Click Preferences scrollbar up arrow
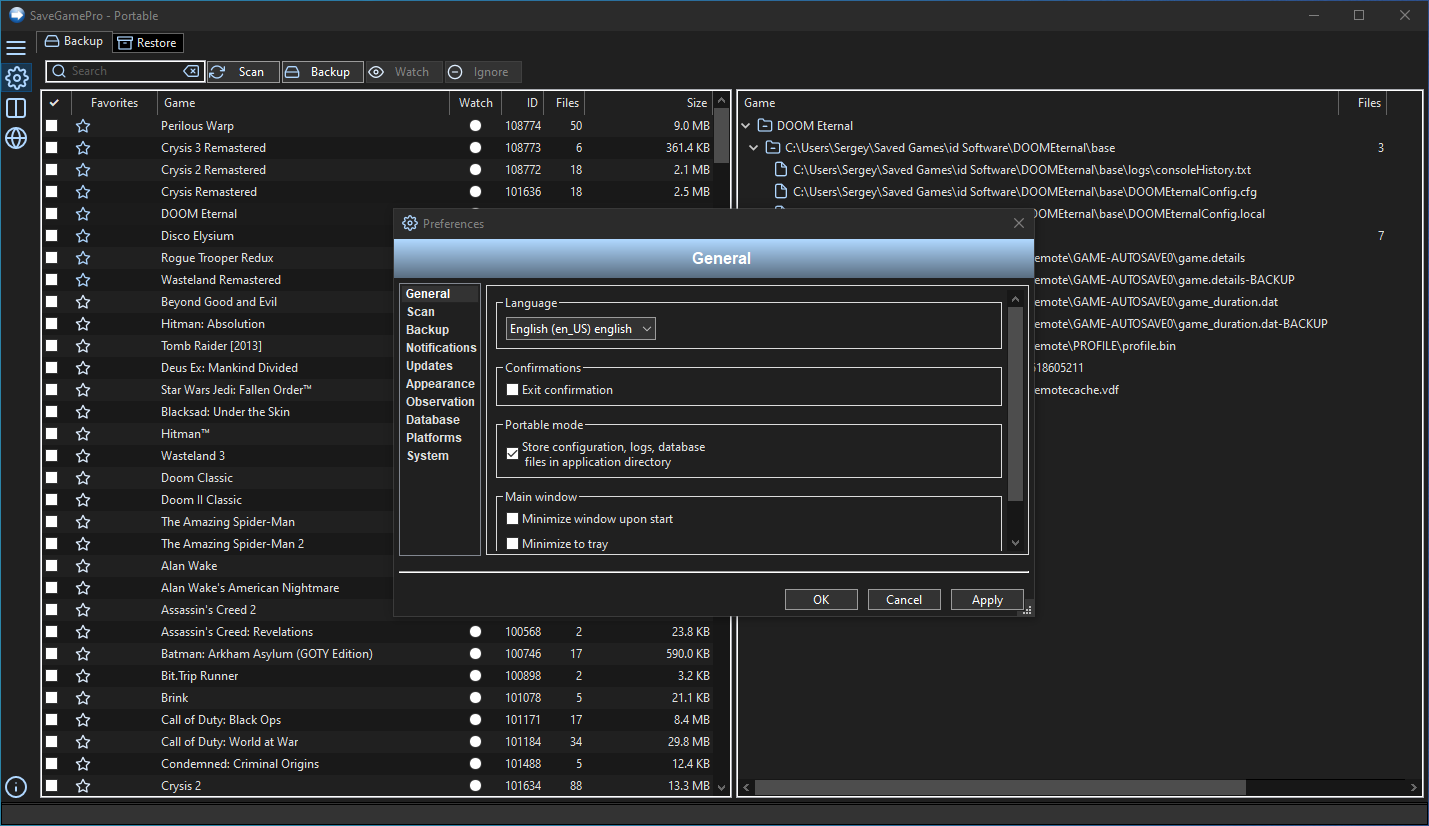This screenshot has width=1429, height=826. (1015, 299)
